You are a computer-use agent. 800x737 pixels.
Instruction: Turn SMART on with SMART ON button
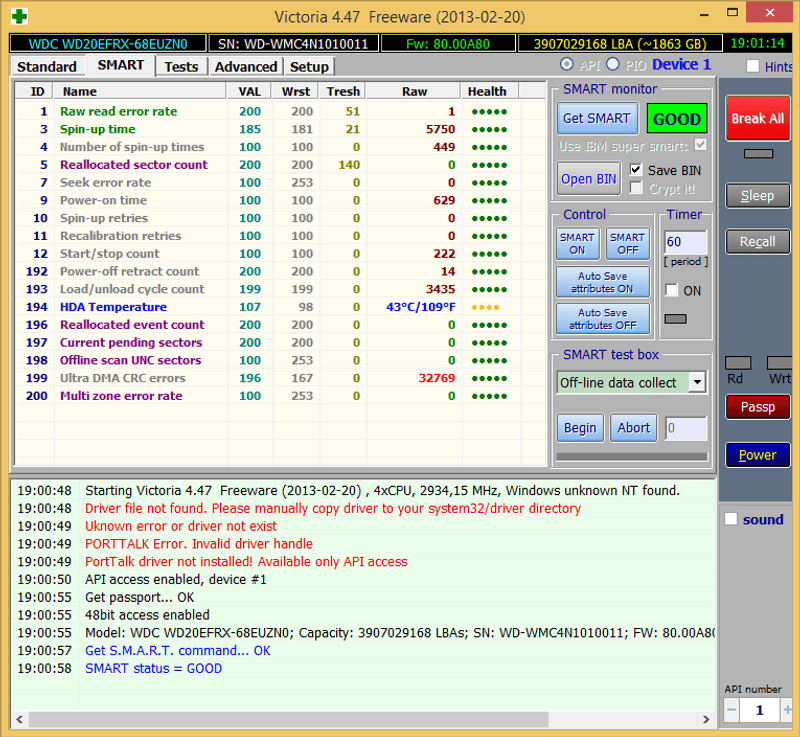pos(577,244)
